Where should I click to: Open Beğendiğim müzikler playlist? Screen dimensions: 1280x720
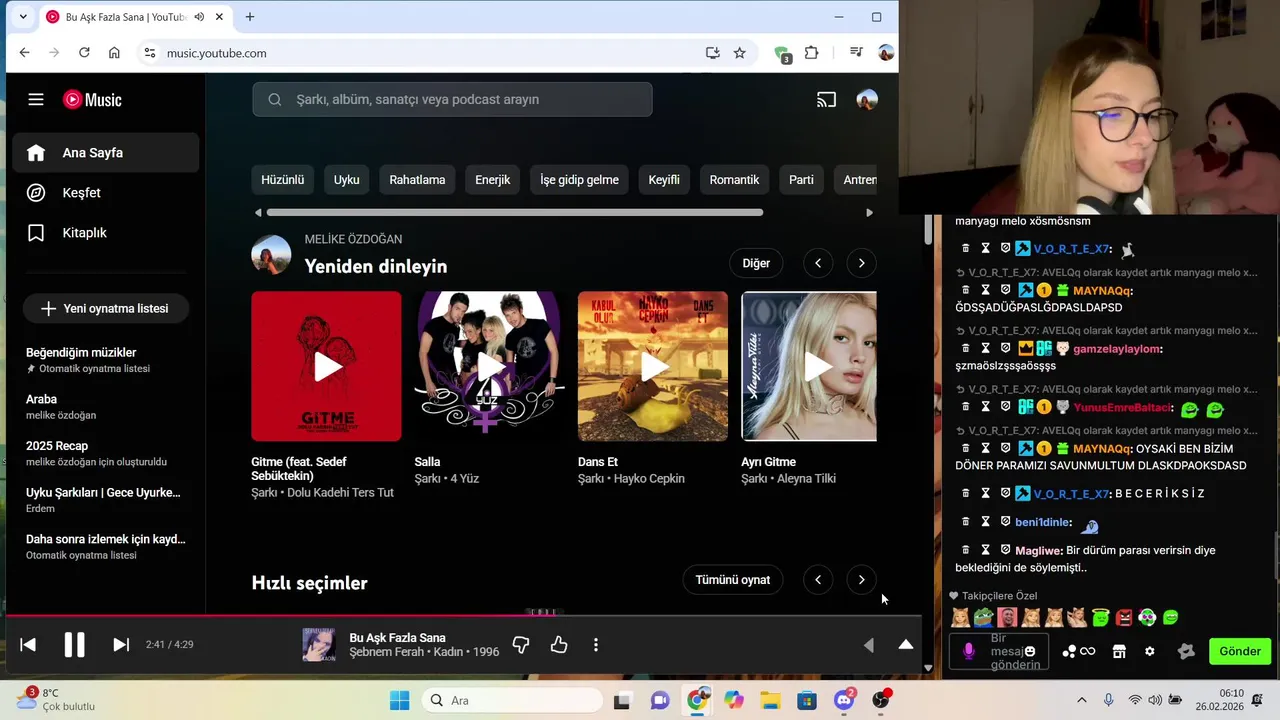106,360
